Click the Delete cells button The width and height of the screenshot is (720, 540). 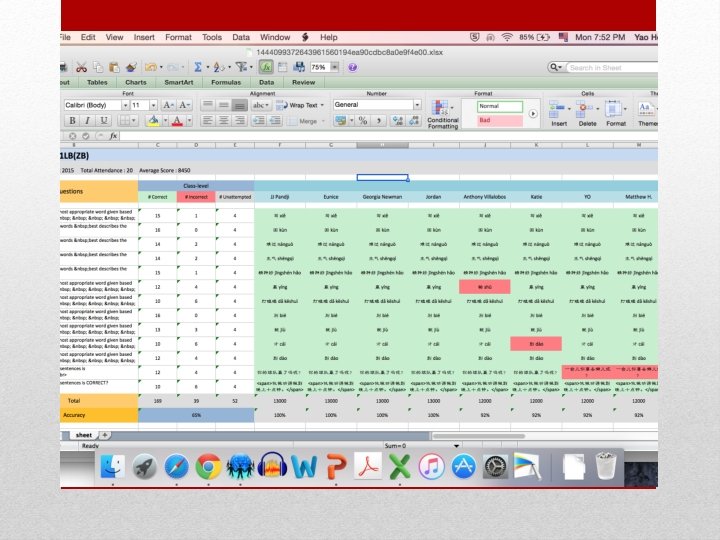(x=587, y=113)
